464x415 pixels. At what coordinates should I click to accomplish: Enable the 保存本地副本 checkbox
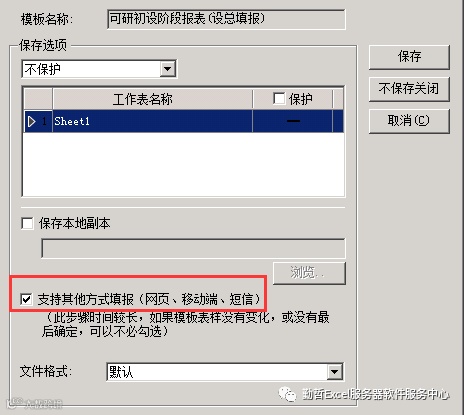pos(27,223)
